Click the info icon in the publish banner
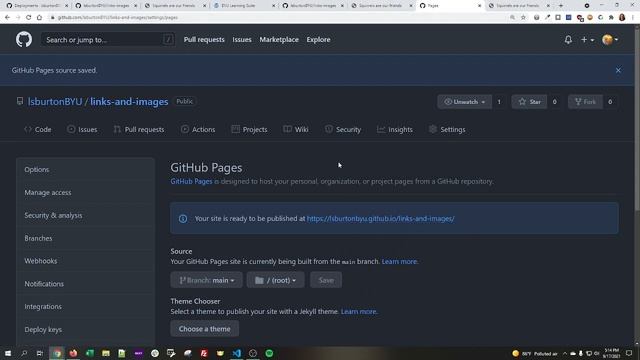Image resolution: width=640 pixels, height=360 pixels. [x=183, y=219]
